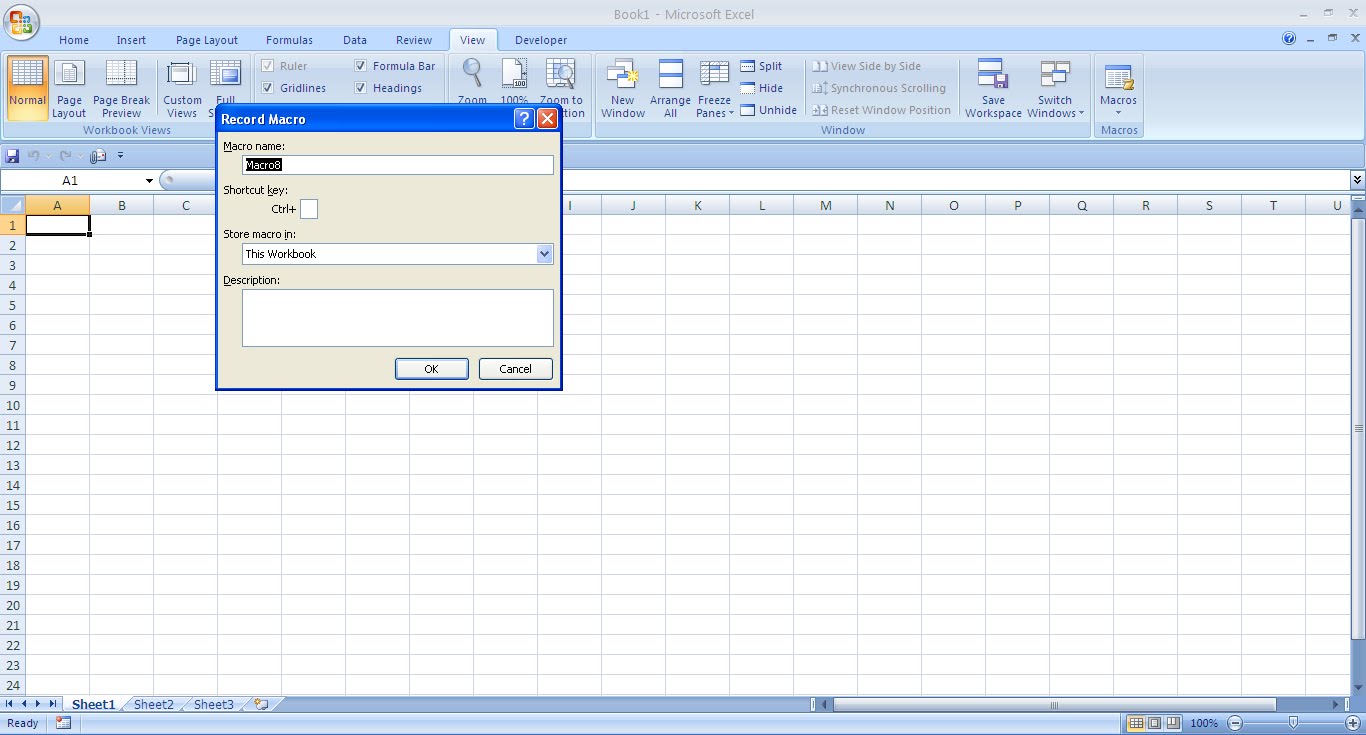Open Custom Views in the ribbon
Screen dimensions: 1366x735
pyautogui.click(x=182, y=88)
